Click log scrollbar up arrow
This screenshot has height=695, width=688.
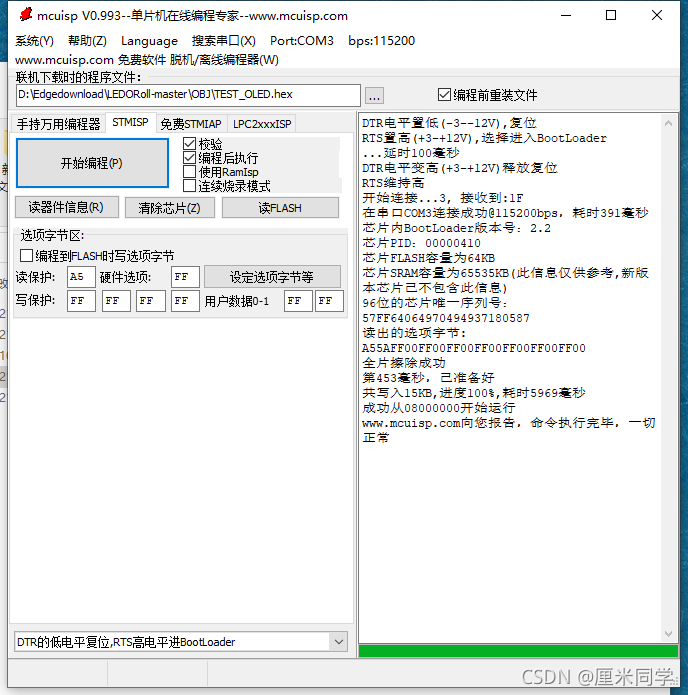(668, 124)
